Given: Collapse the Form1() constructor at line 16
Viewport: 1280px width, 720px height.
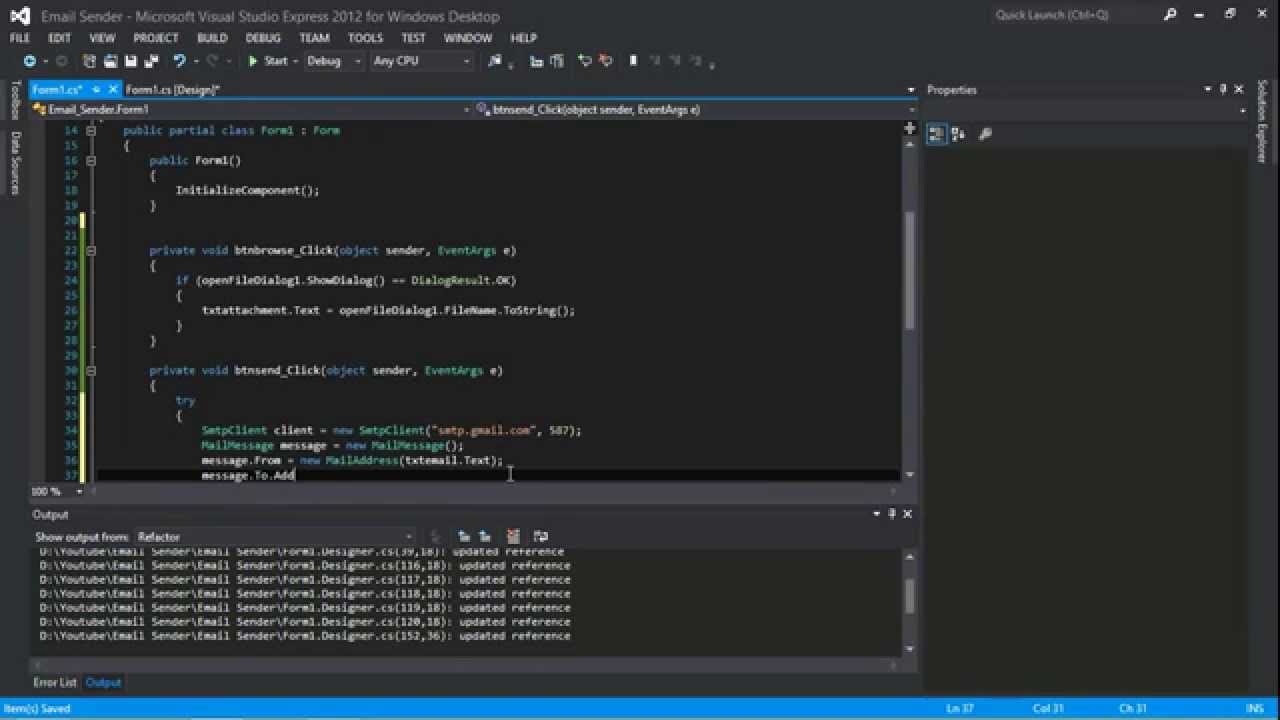Looking at the screenshot, I should pyautogui.click(x=91, y=160).
